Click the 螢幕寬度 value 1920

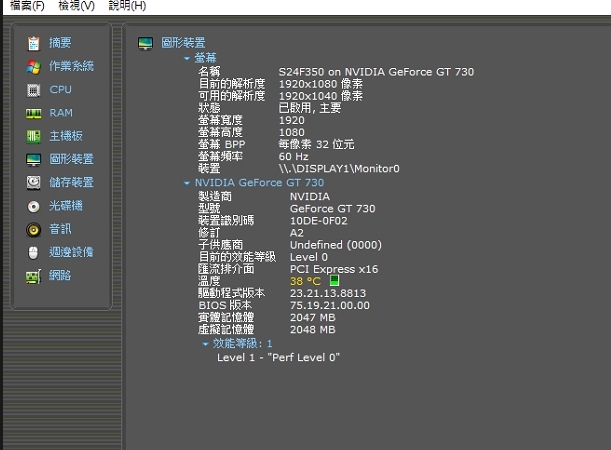pos(291,120)
